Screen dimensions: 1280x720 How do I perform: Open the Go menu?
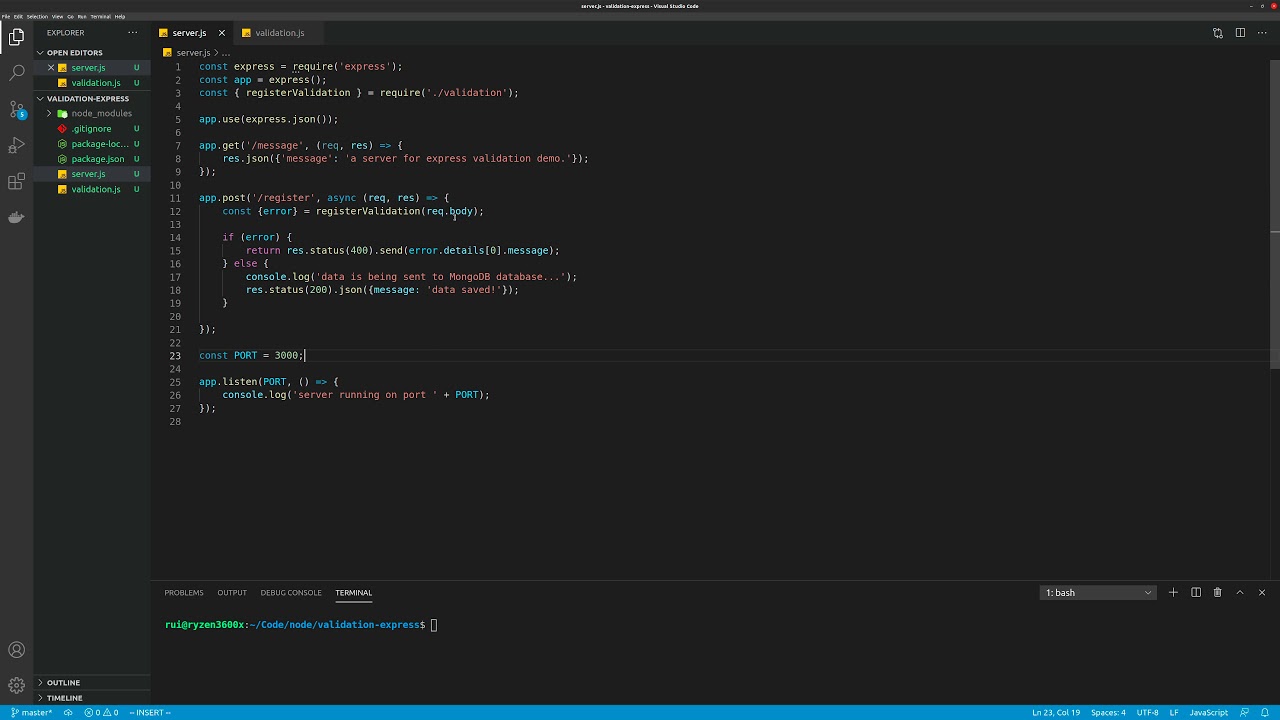tap(70, 16)
